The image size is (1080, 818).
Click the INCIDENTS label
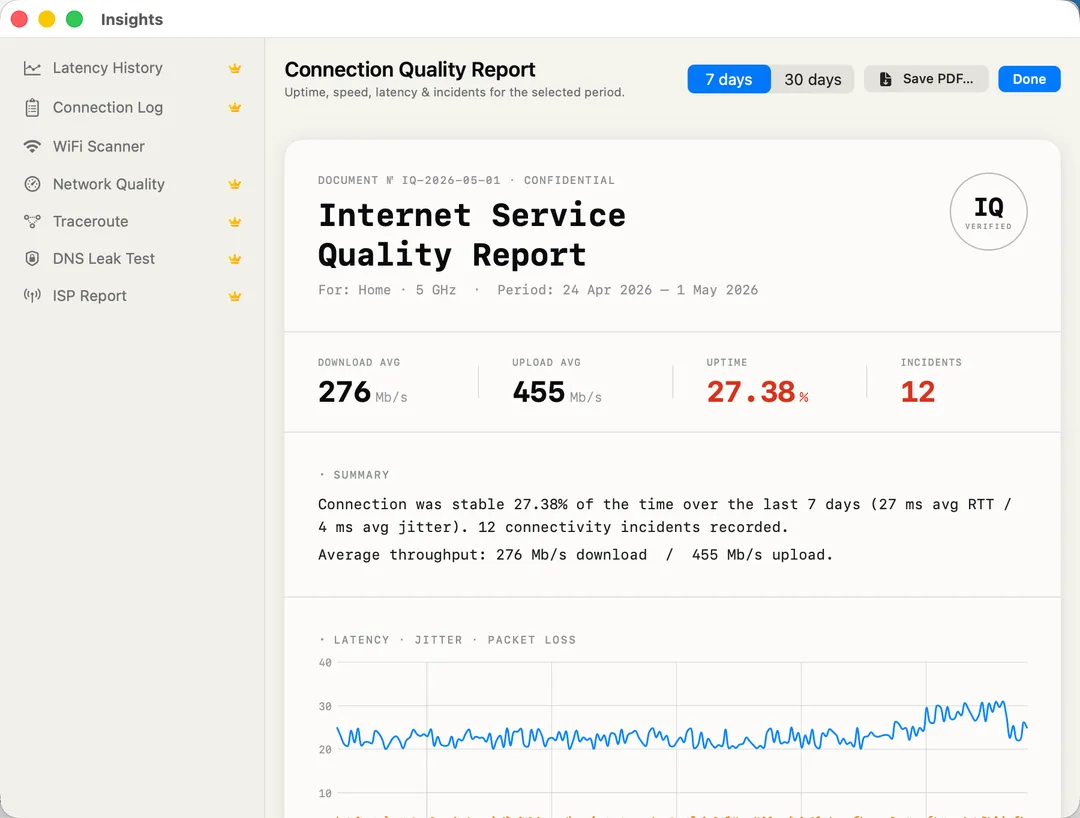click(x=931, y=362)
